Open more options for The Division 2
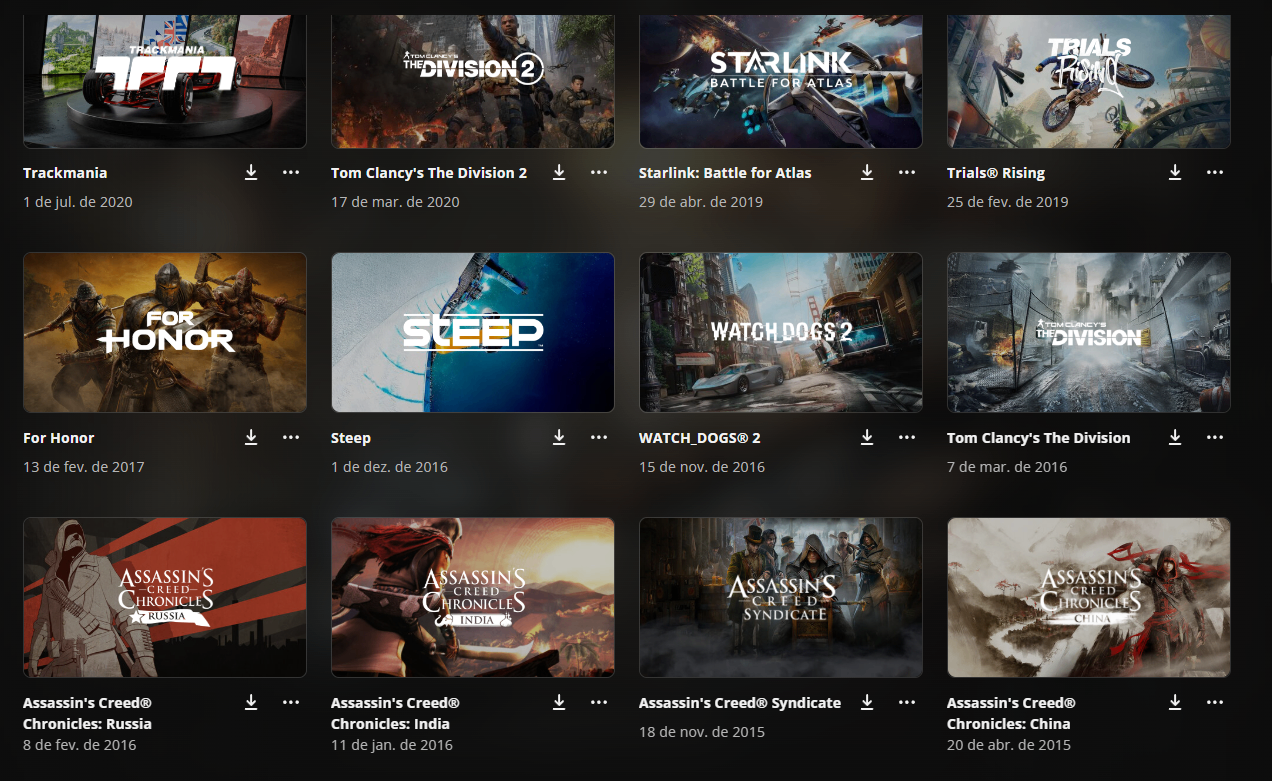Viewport: 1272px width, 781px height. [599, 173]
